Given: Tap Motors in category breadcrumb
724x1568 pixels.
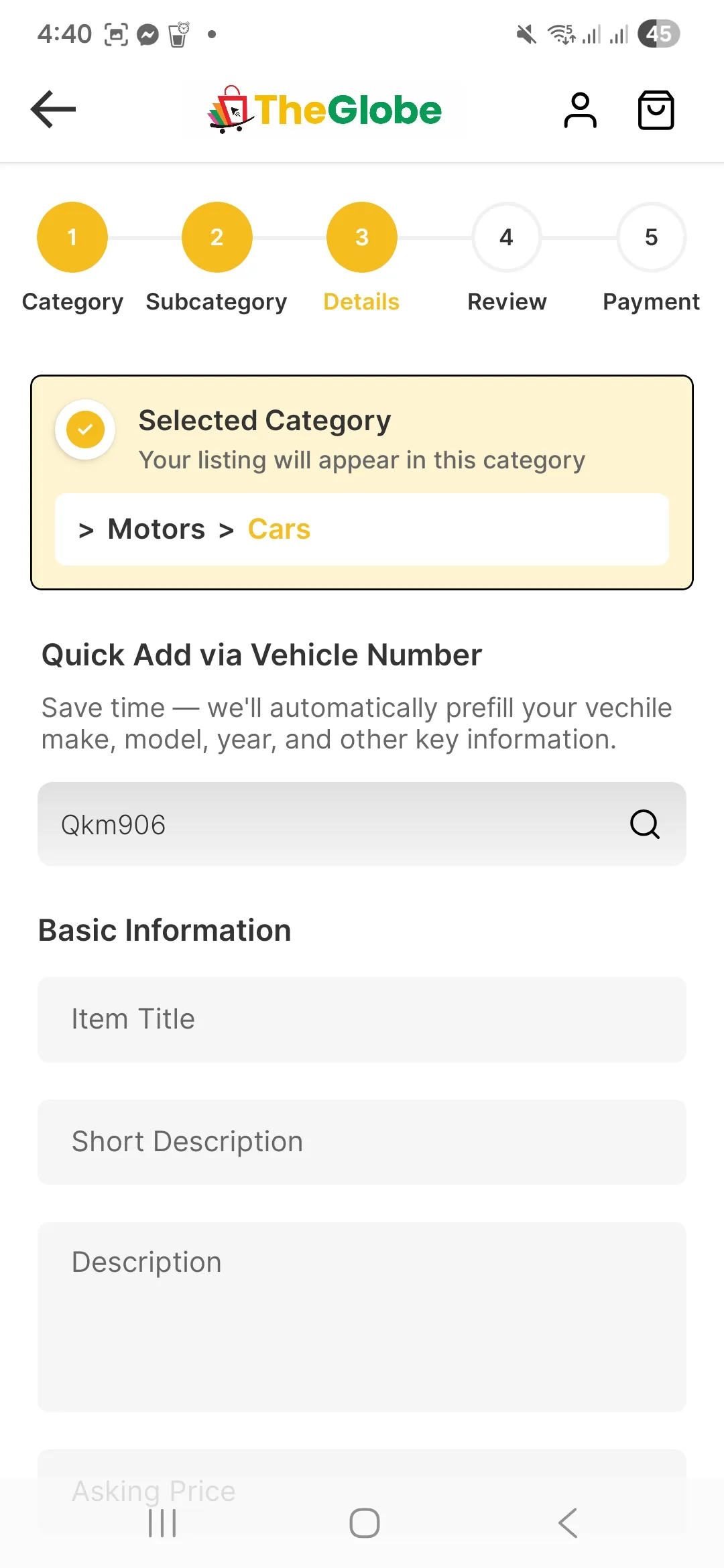Looking at the screenshot, I should pyautogui.click(x=156, y=529).
